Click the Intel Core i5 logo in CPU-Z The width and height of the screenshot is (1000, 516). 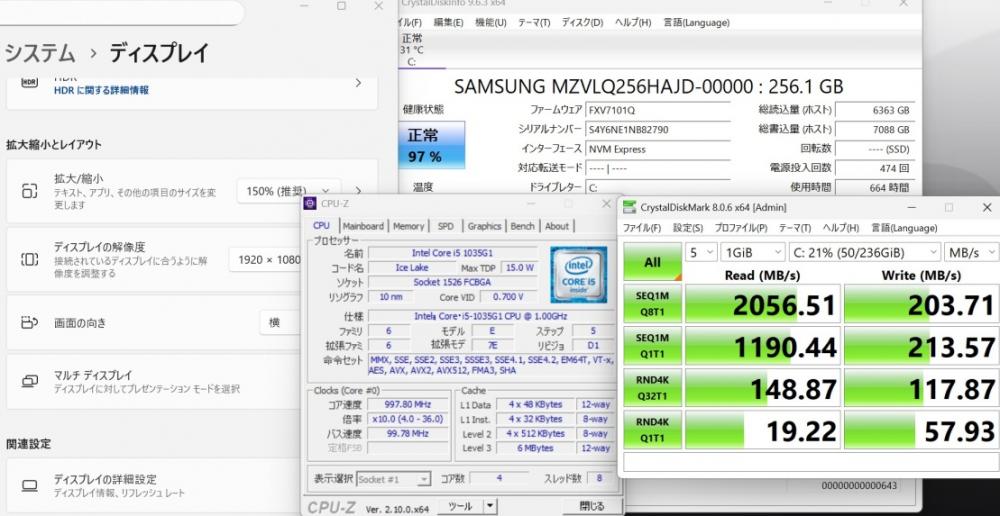[578, 274]
